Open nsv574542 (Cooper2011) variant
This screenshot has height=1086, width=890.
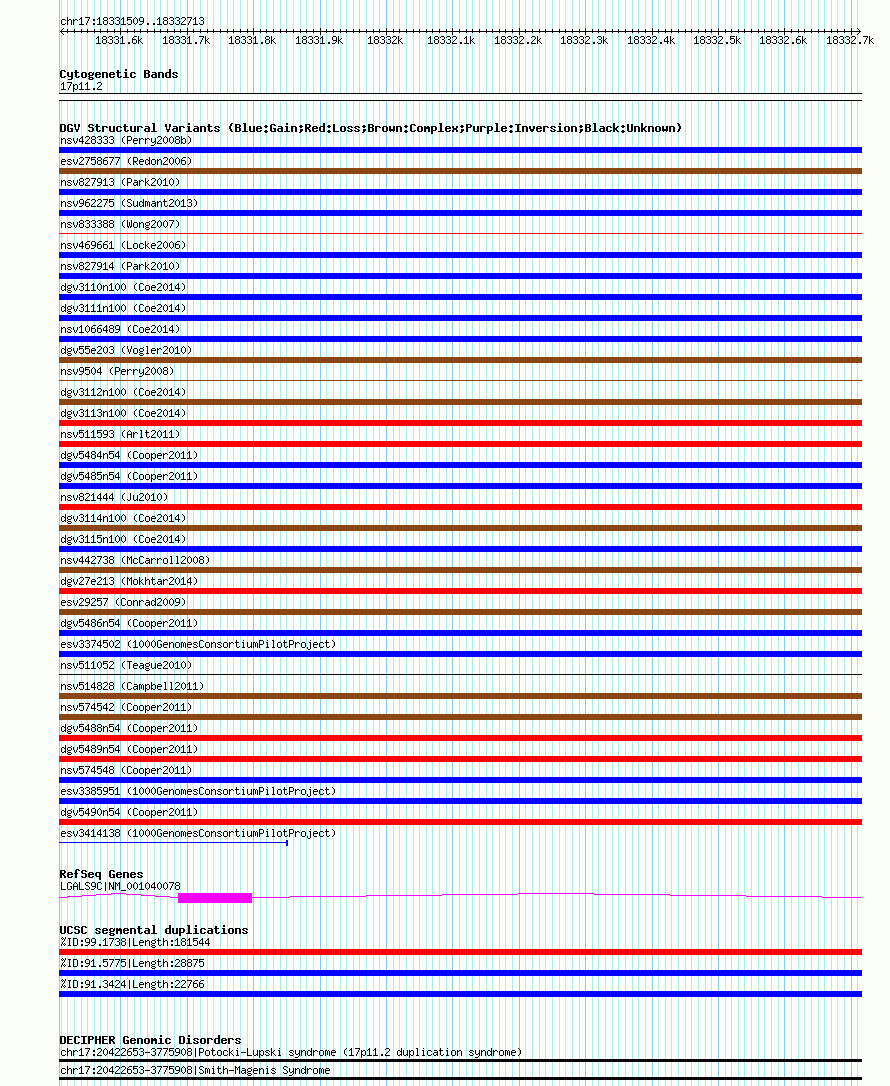point(126,707)
